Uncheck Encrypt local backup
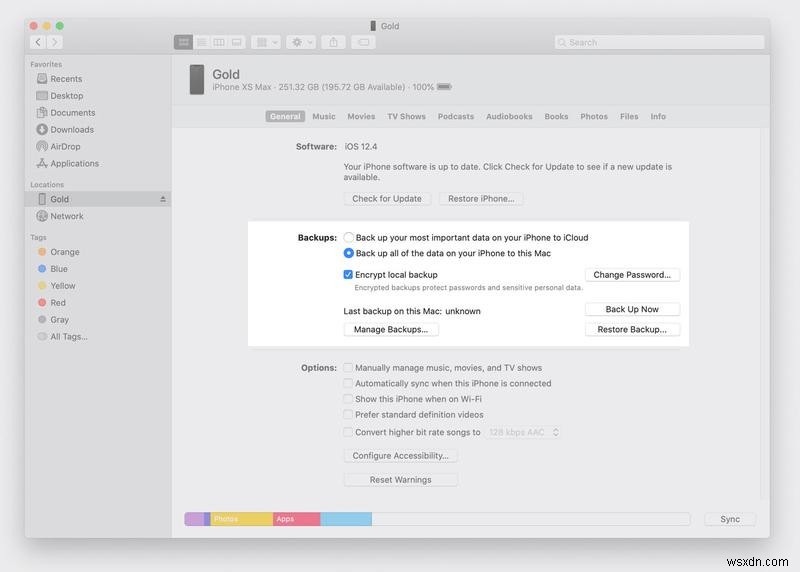Screen dimensions: 800x572 pos(349,274)
